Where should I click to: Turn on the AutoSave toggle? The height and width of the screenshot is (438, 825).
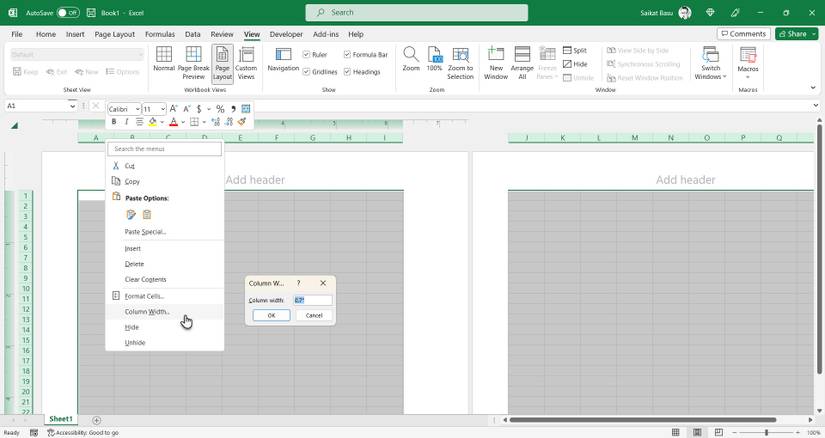67,13
